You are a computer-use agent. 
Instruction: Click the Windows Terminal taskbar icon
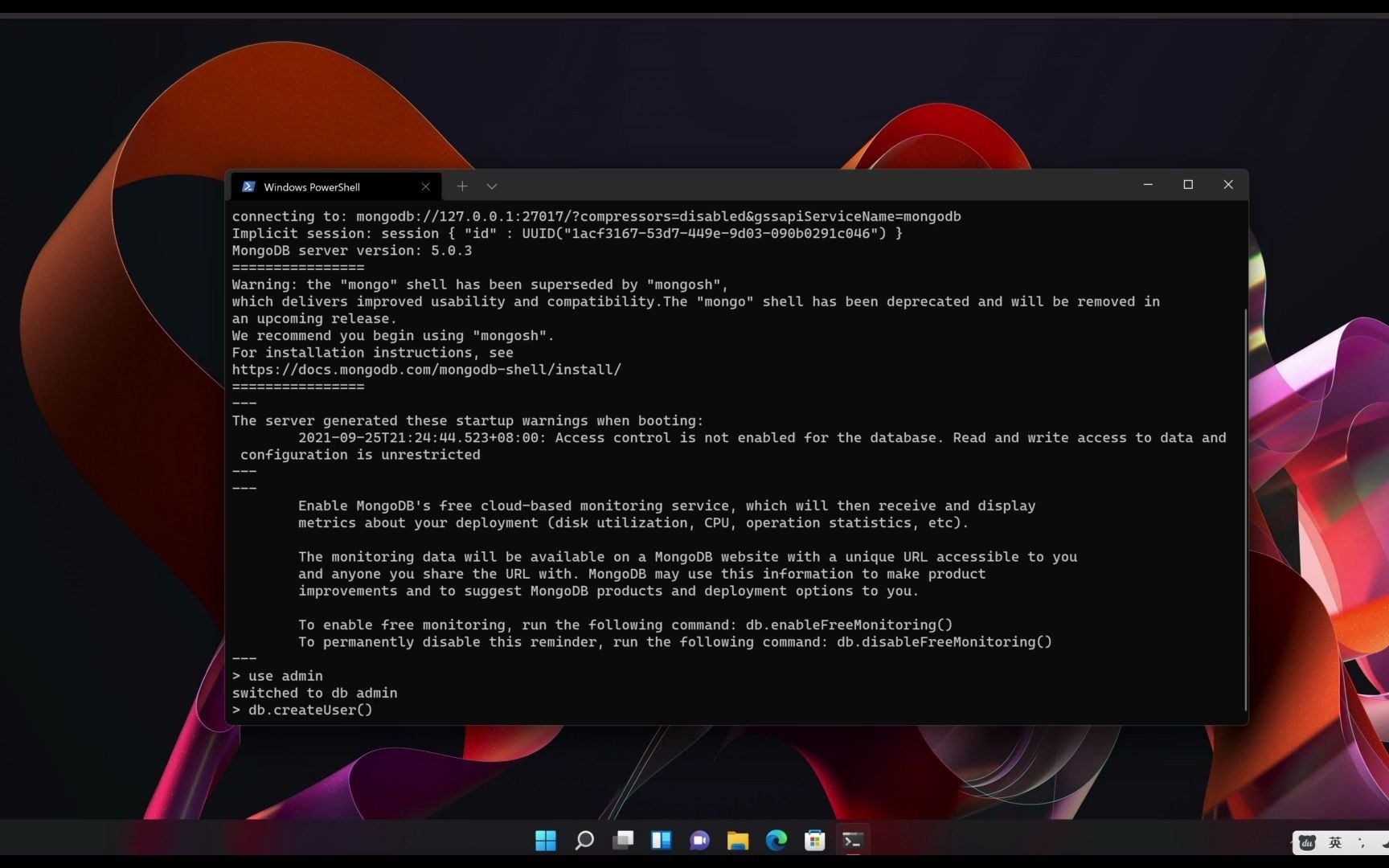tap(853, 841)
